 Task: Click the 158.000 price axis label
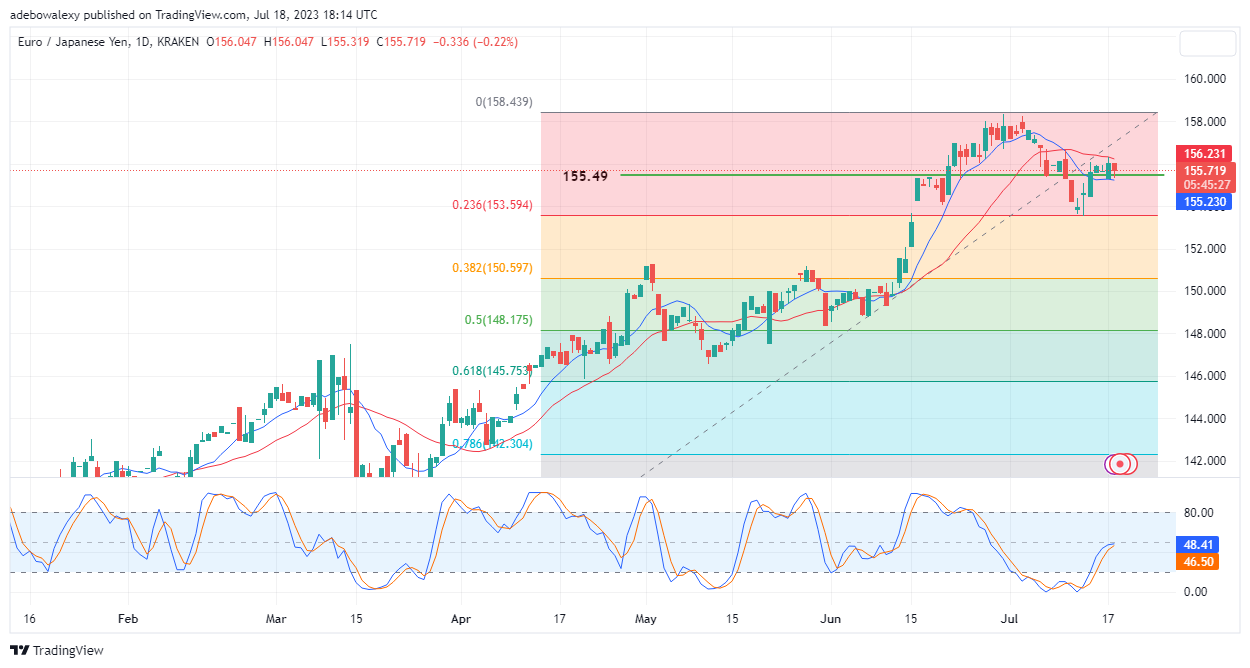1206,122
